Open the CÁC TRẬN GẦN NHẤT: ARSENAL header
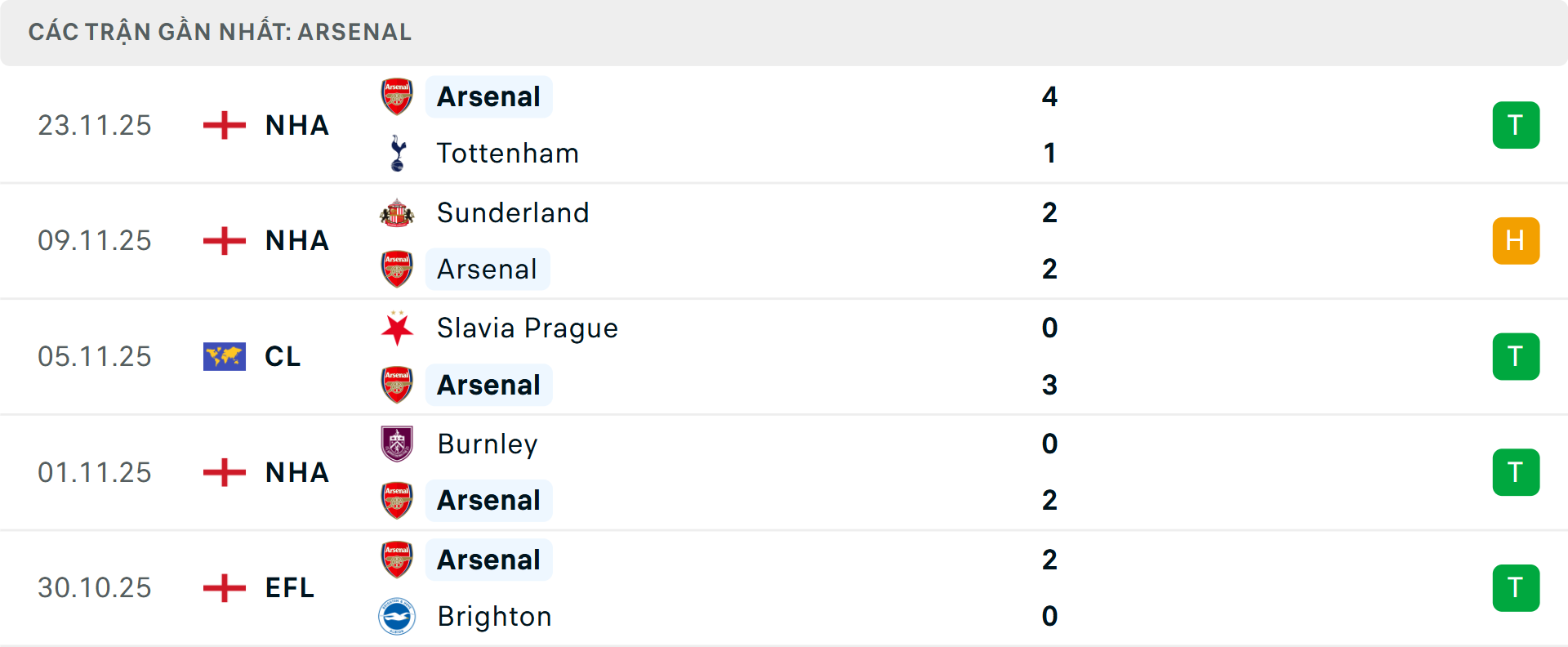 tap(219, 32)
